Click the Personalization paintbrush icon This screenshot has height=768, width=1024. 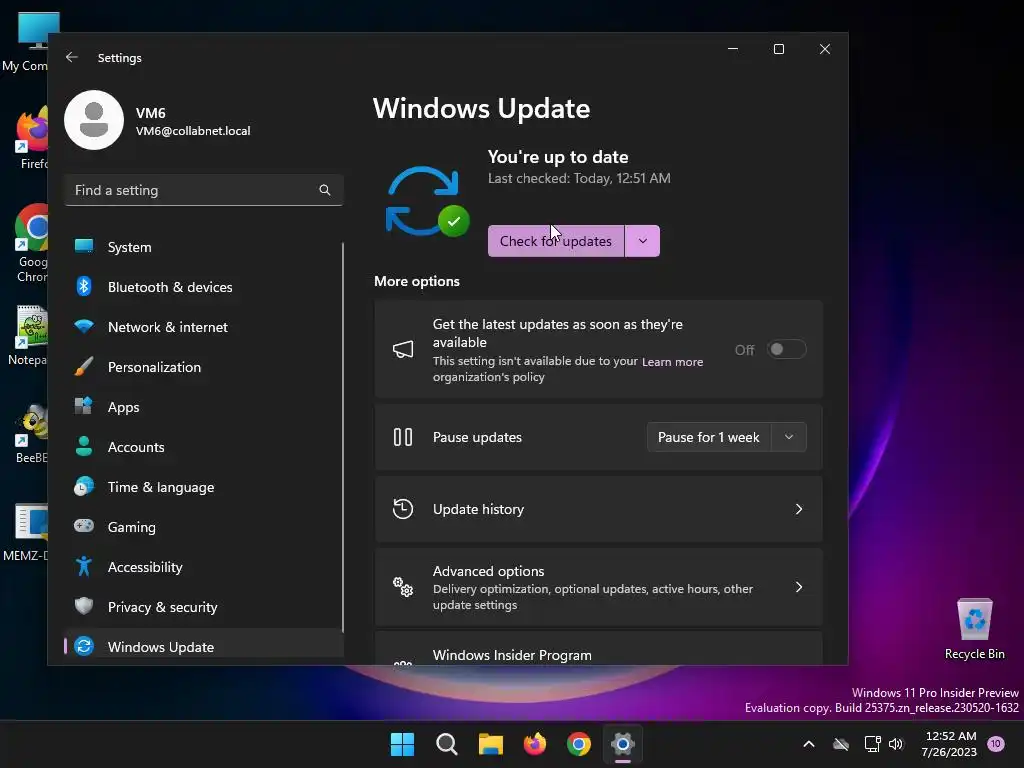pos(84,366)
